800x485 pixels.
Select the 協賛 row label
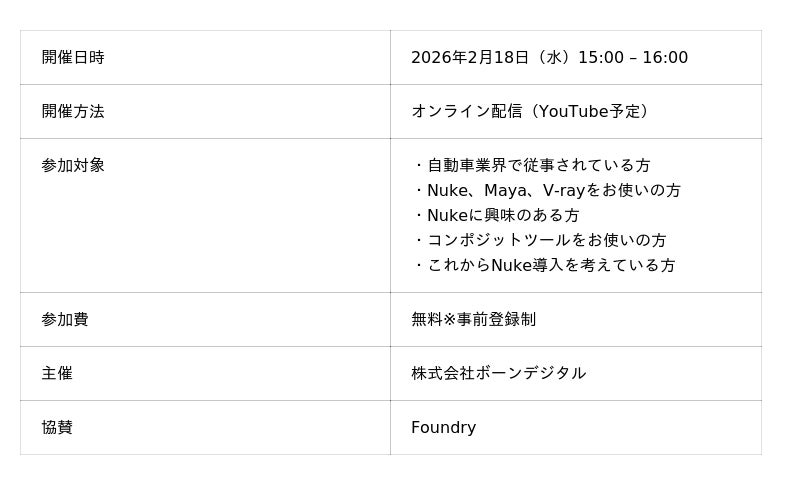point(57,428)
